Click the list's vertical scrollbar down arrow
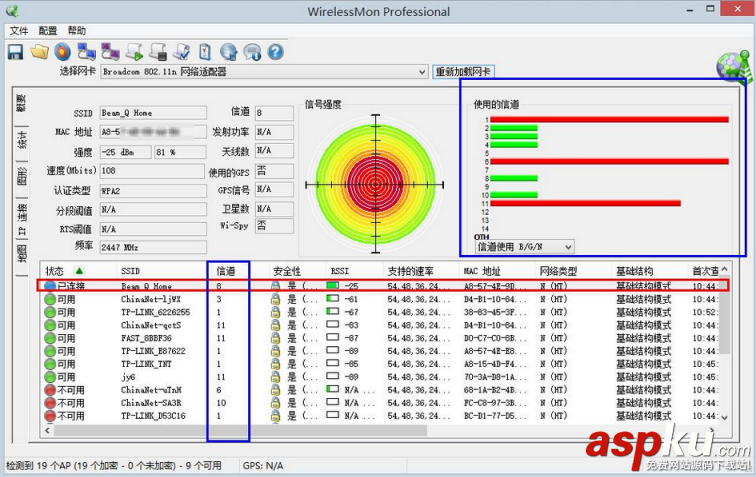The height and width of the screenshot is (477, 756). (x=724, y=418)
